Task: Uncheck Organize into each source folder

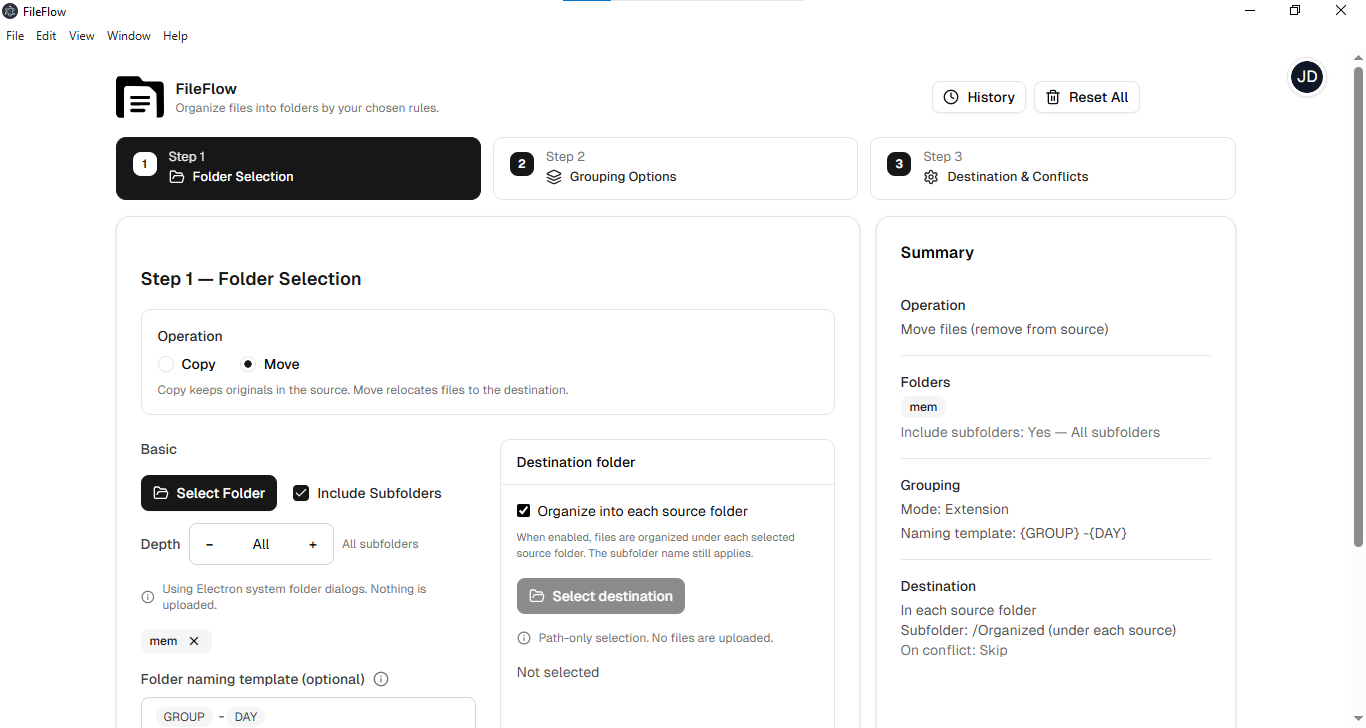Action: click(x=523, y=511)
